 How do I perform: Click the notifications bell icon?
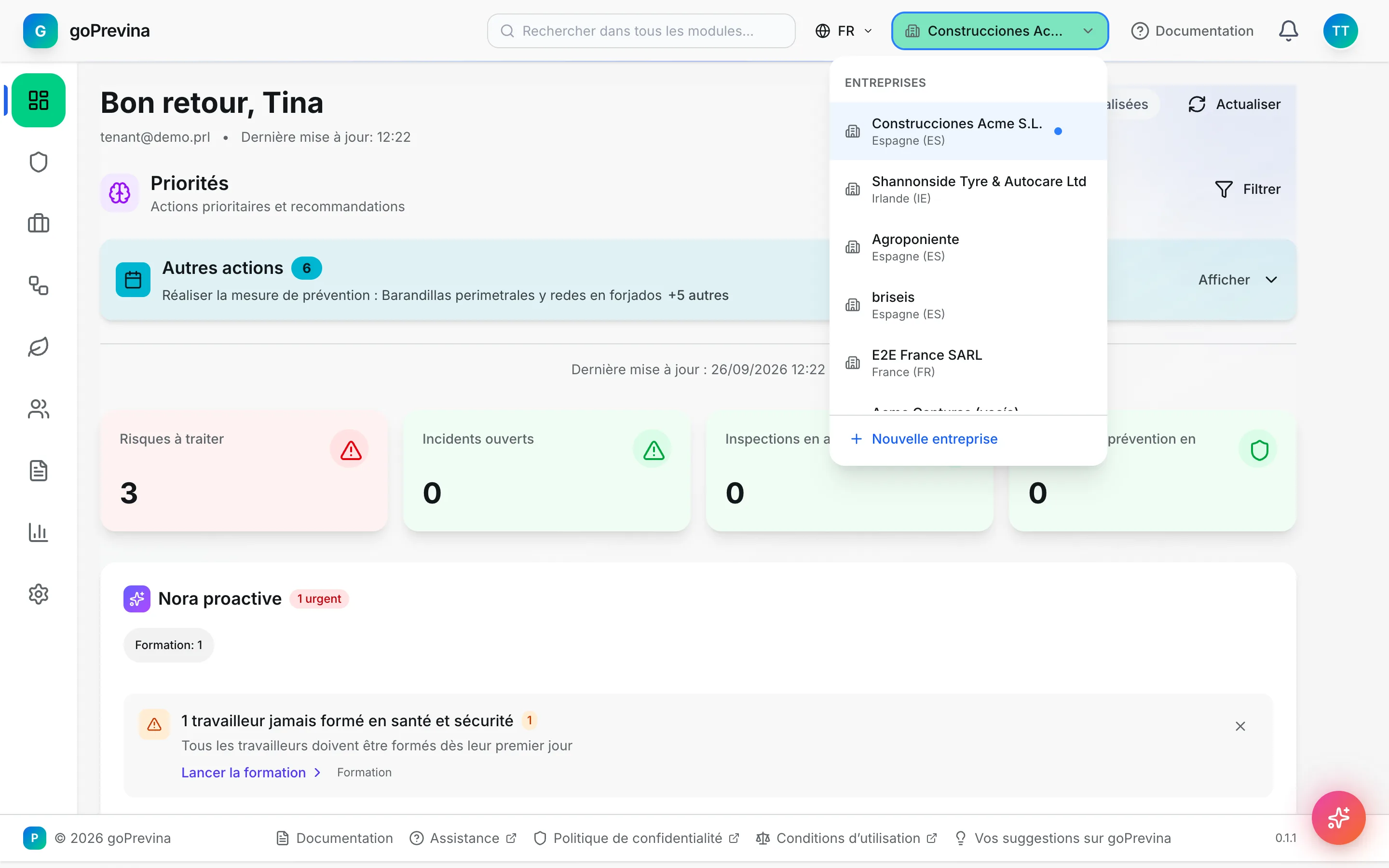tap(1288, 31)
